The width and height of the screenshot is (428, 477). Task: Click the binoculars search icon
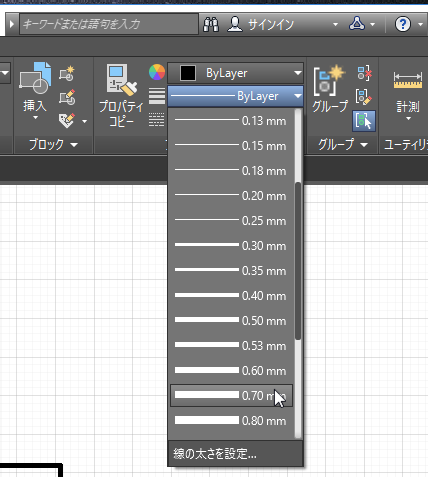211,24
